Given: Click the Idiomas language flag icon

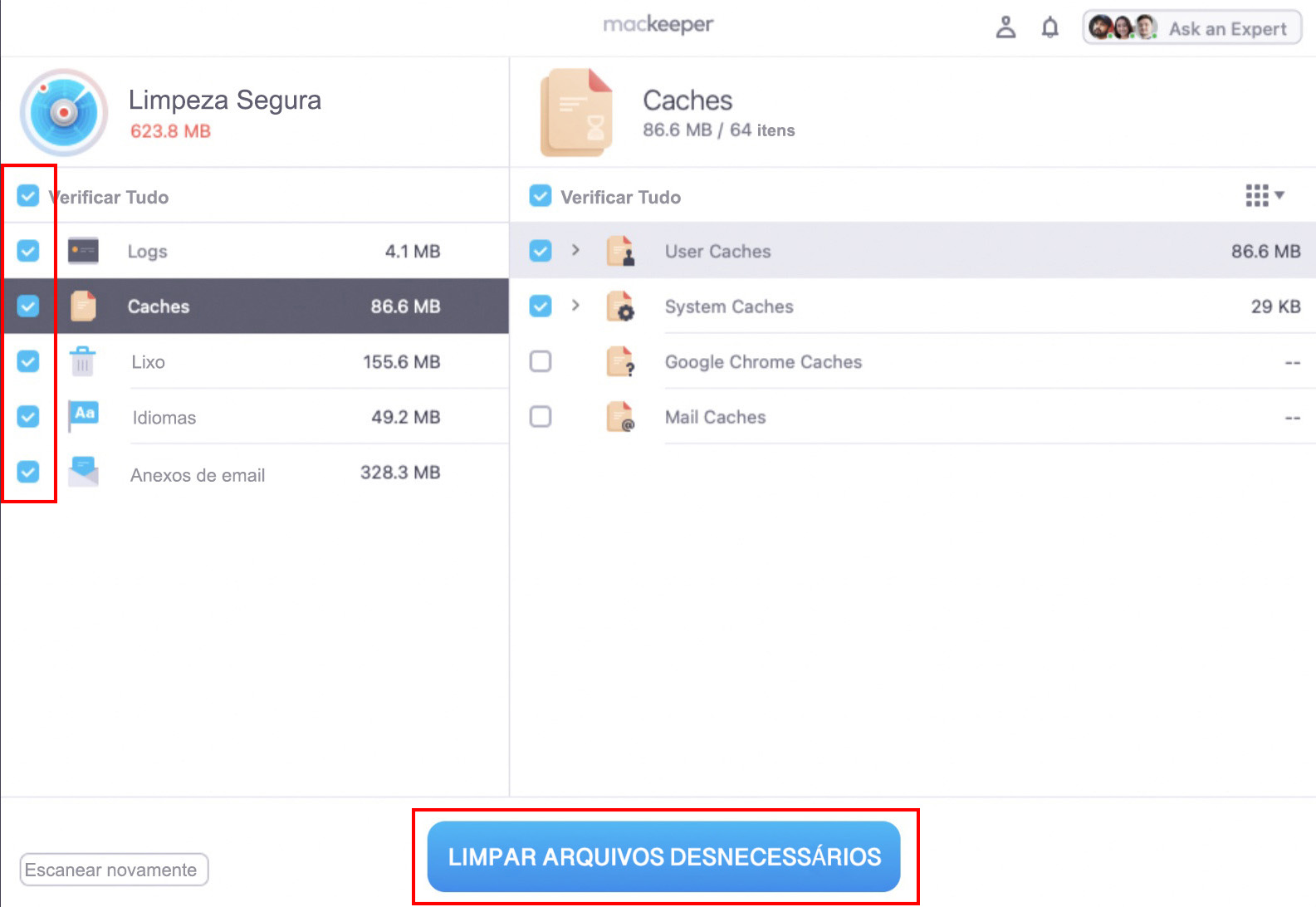Looking at the screenshot, I should [x=83, y=415].
